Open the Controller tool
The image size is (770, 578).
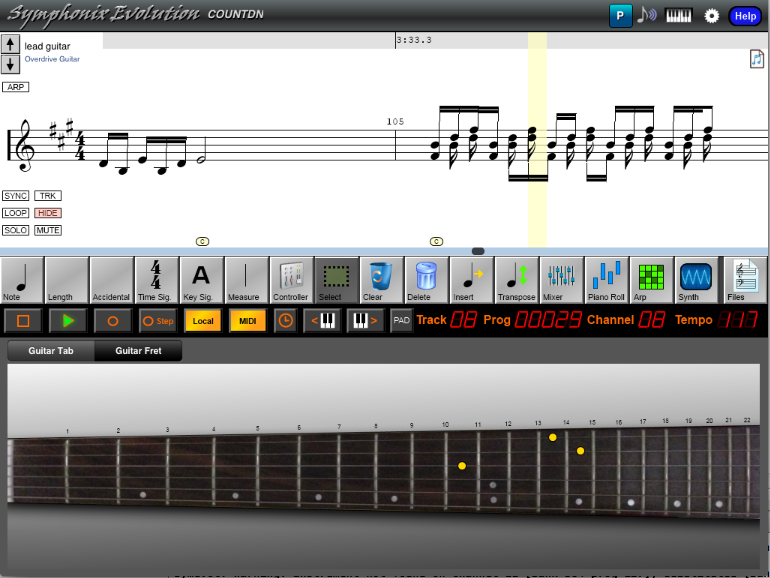coord(291,280)
